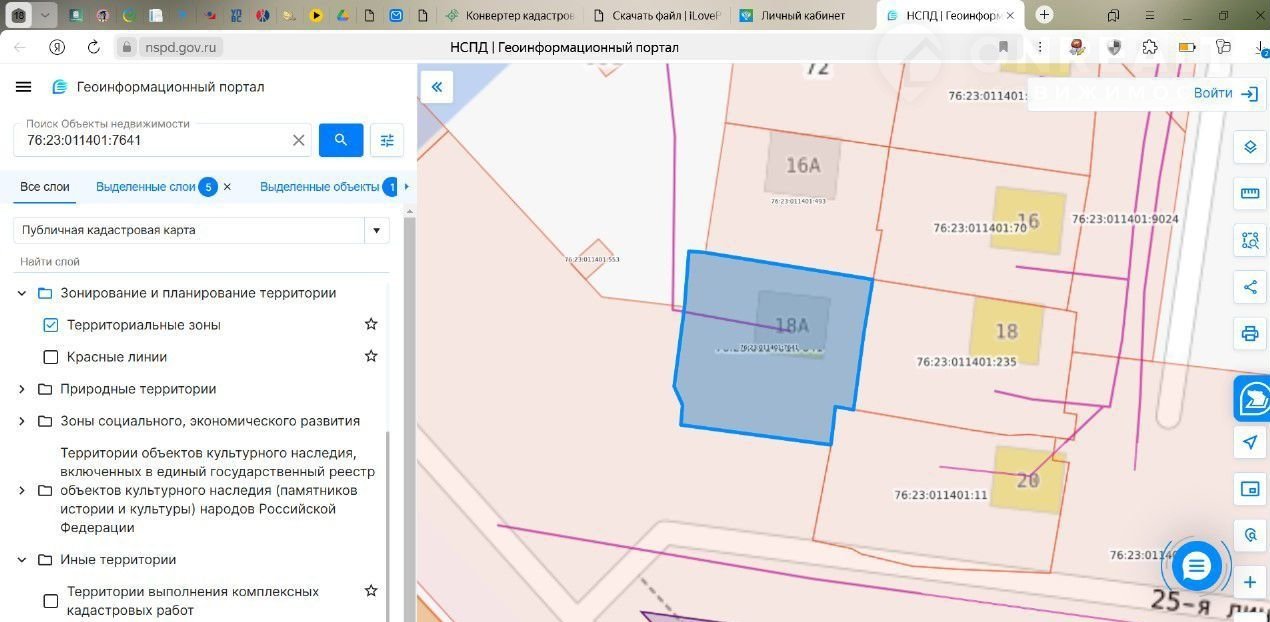Enable the Красные линии layer checkbox
Image resolution: width=1270 pixels, height=622 pixels.
coord(51,357)
